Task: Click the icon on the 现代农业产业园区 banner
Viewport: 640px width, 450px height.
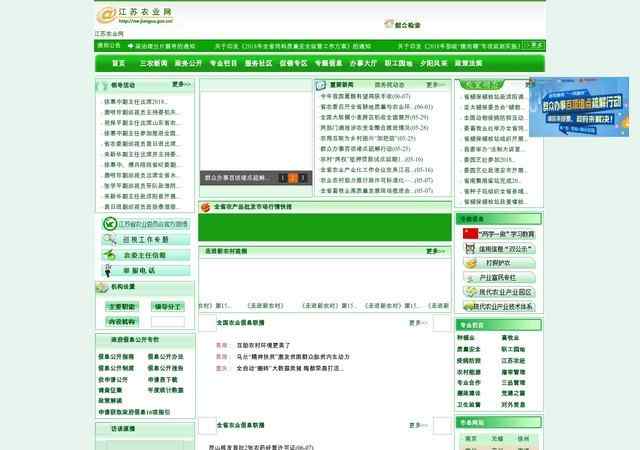Action: click(x=471, y=292)
